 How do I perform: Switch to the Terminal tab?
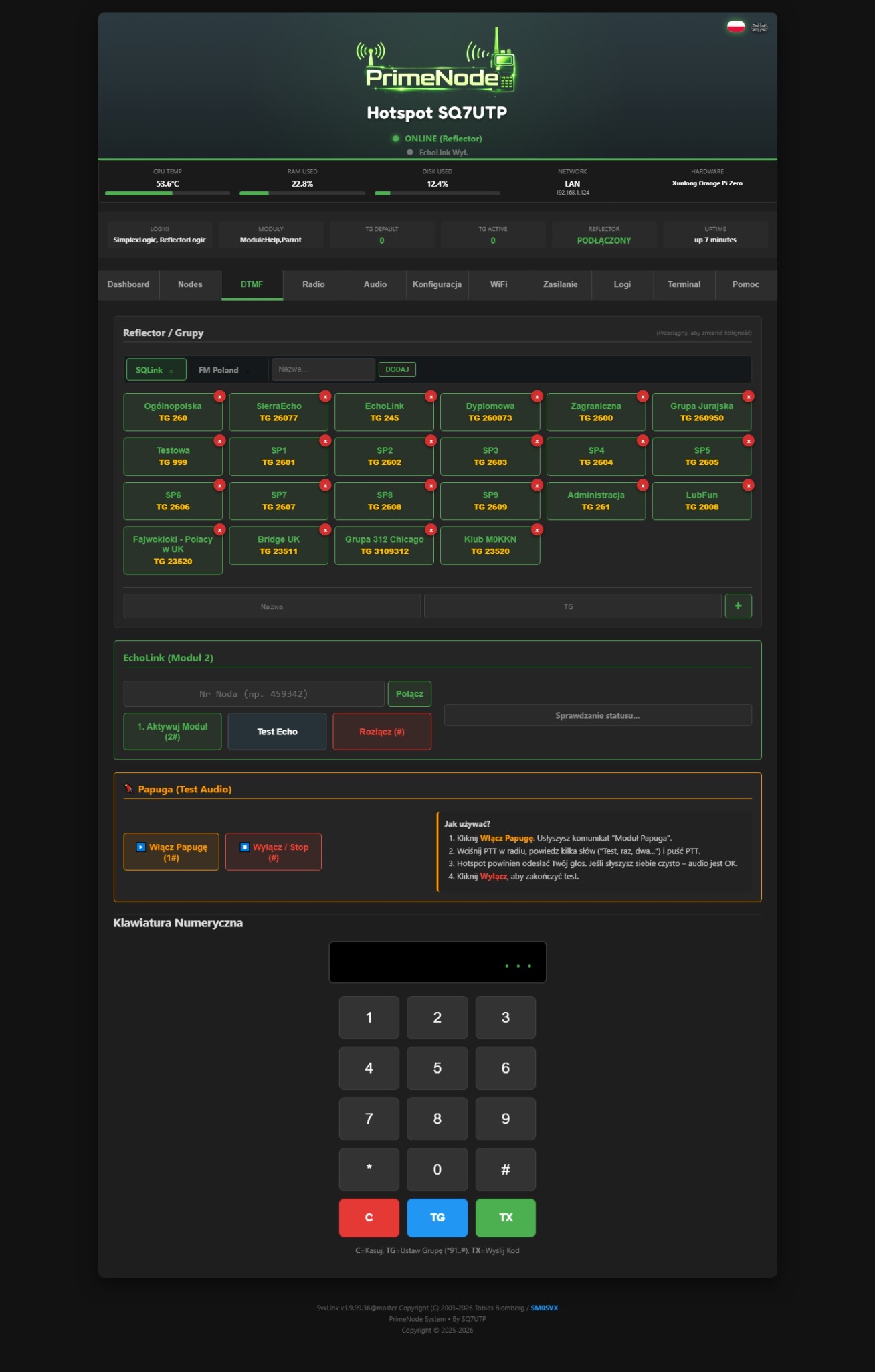tap(684, 284)
